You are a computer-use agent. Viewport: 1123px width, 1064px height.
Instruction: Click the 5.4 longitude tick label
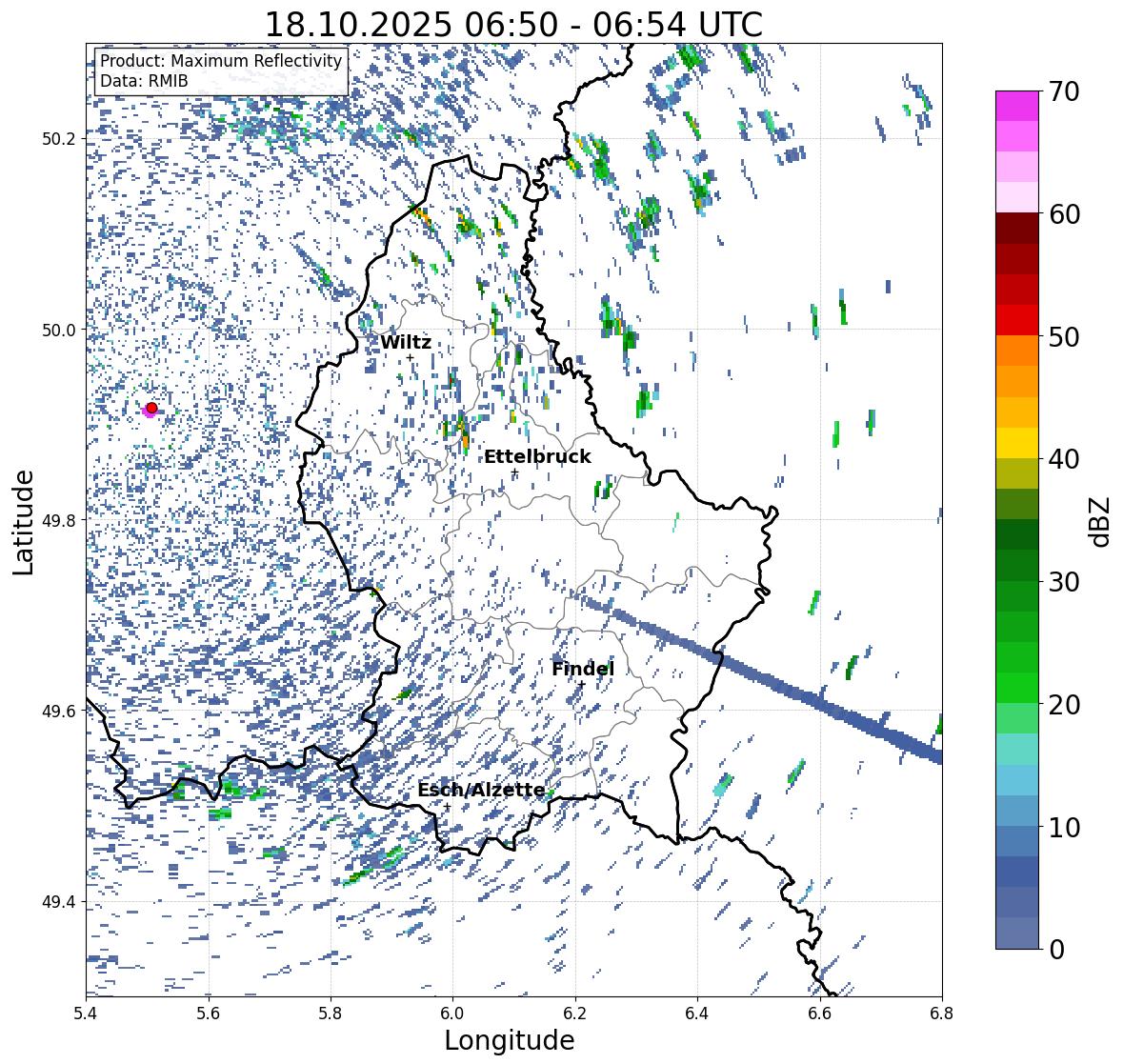coord(86,1014)
